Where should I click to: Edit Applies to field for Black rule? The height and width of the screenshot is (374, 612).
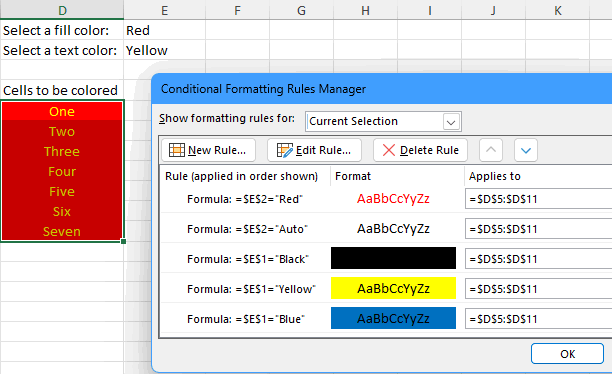tap(539, 259)
